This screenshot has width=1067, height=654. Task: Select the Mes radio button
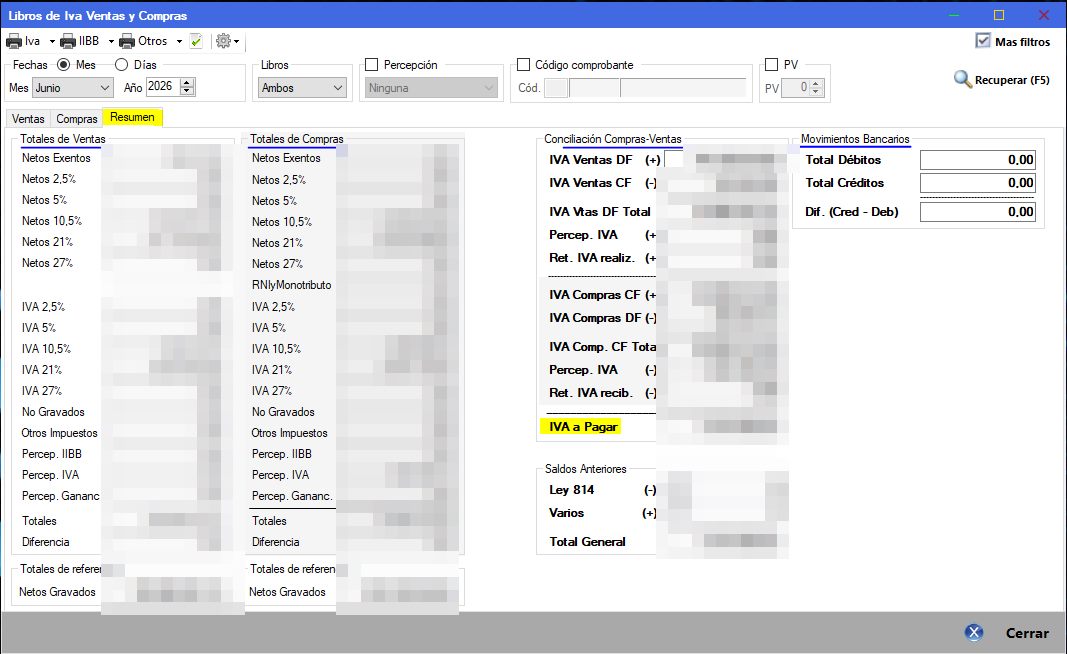63,65
